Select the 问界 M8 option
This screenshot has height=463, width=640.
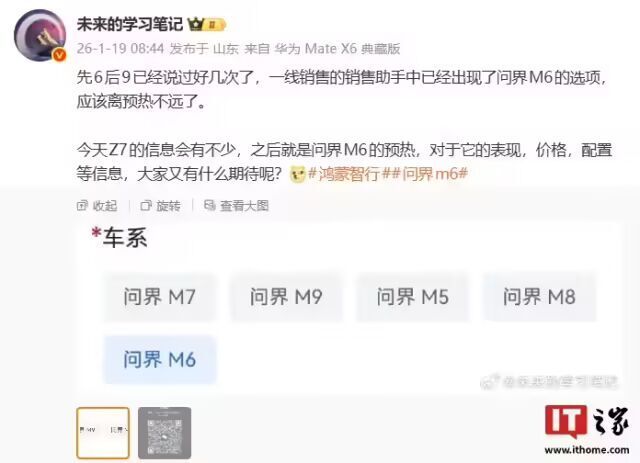539,297
